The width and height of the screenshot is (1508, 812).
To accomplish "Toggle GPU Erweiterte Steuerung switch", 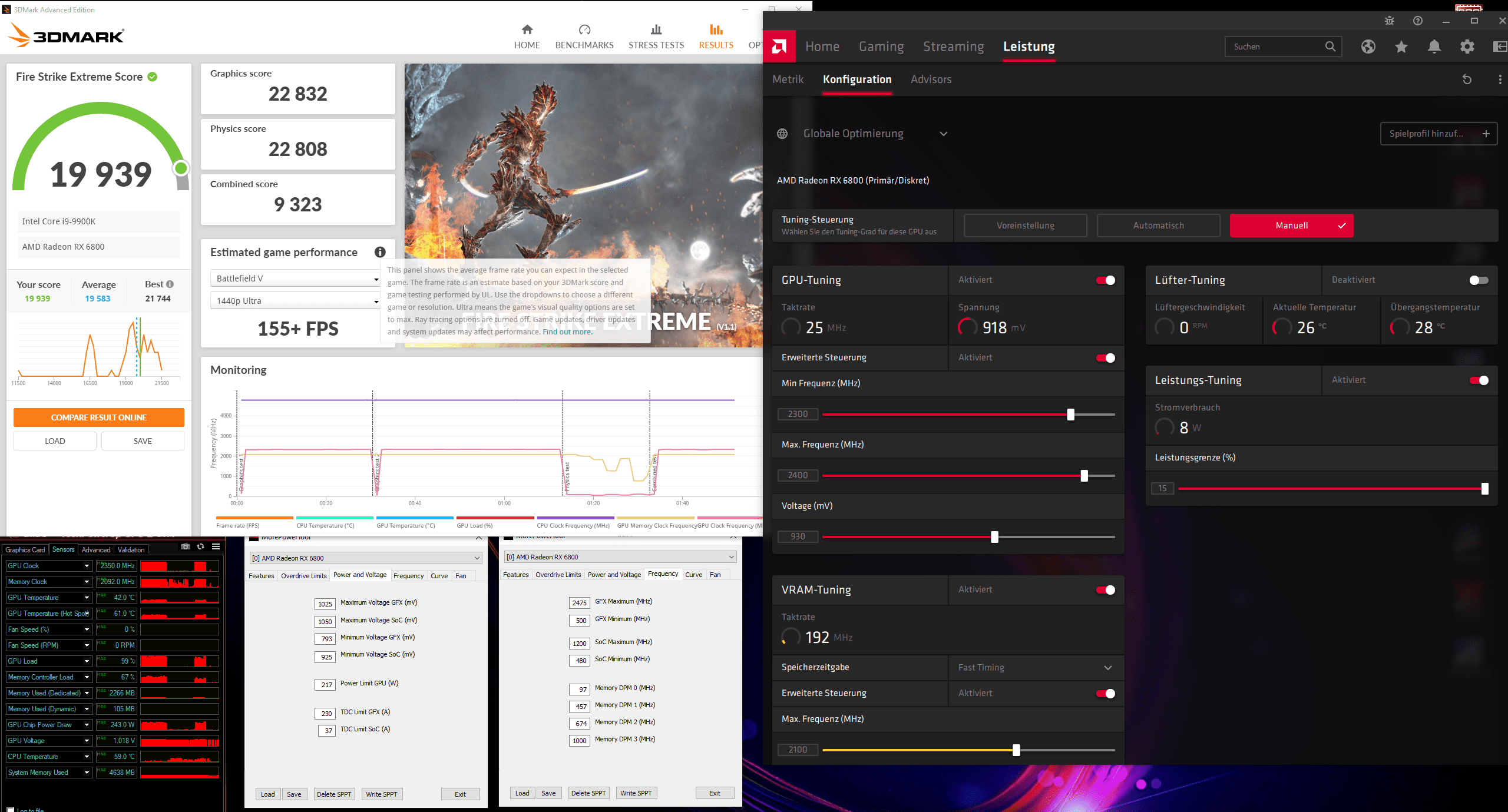I will point(1106,358).
